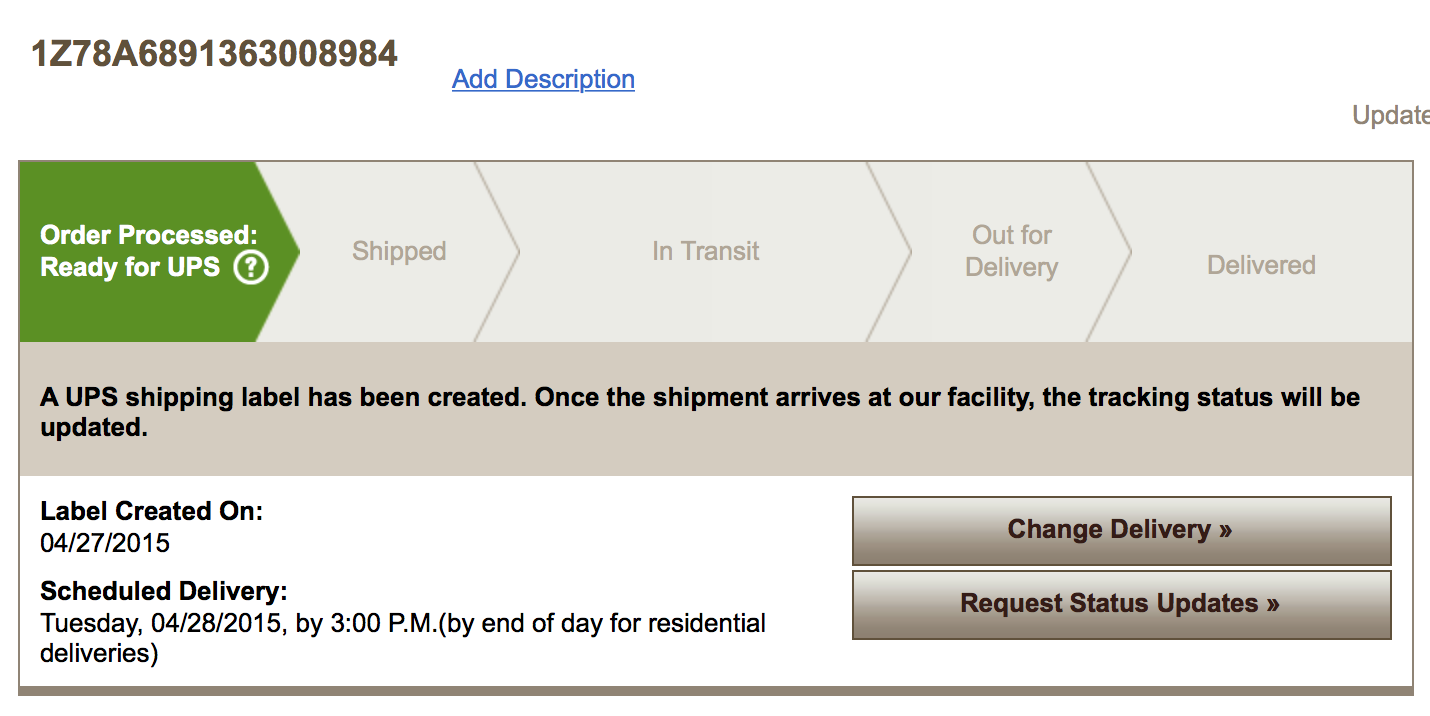1430x716 pixels.
Task: Select the Shipped progress step
Action: click(398, 251)
